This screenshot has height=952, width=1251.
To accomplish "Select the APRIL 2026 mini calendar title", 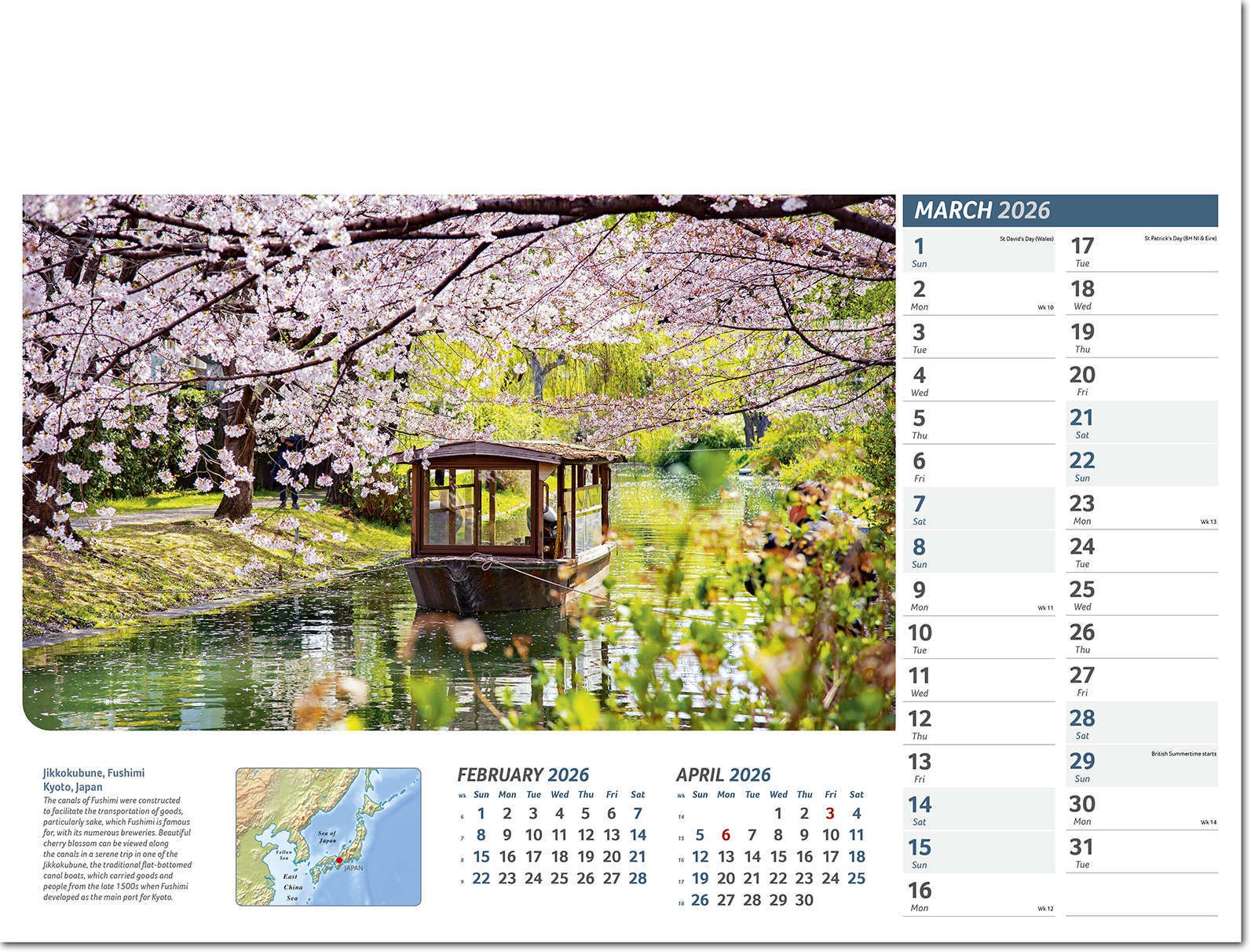I will (723, 775).
